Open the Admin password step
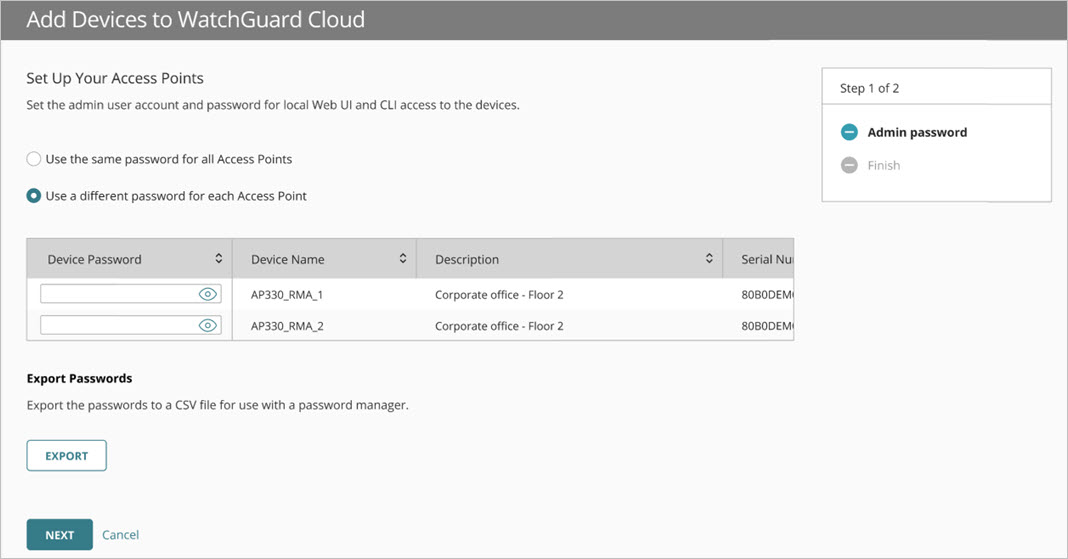Viewport: 1068px width, 559px height. click(917, 132)
